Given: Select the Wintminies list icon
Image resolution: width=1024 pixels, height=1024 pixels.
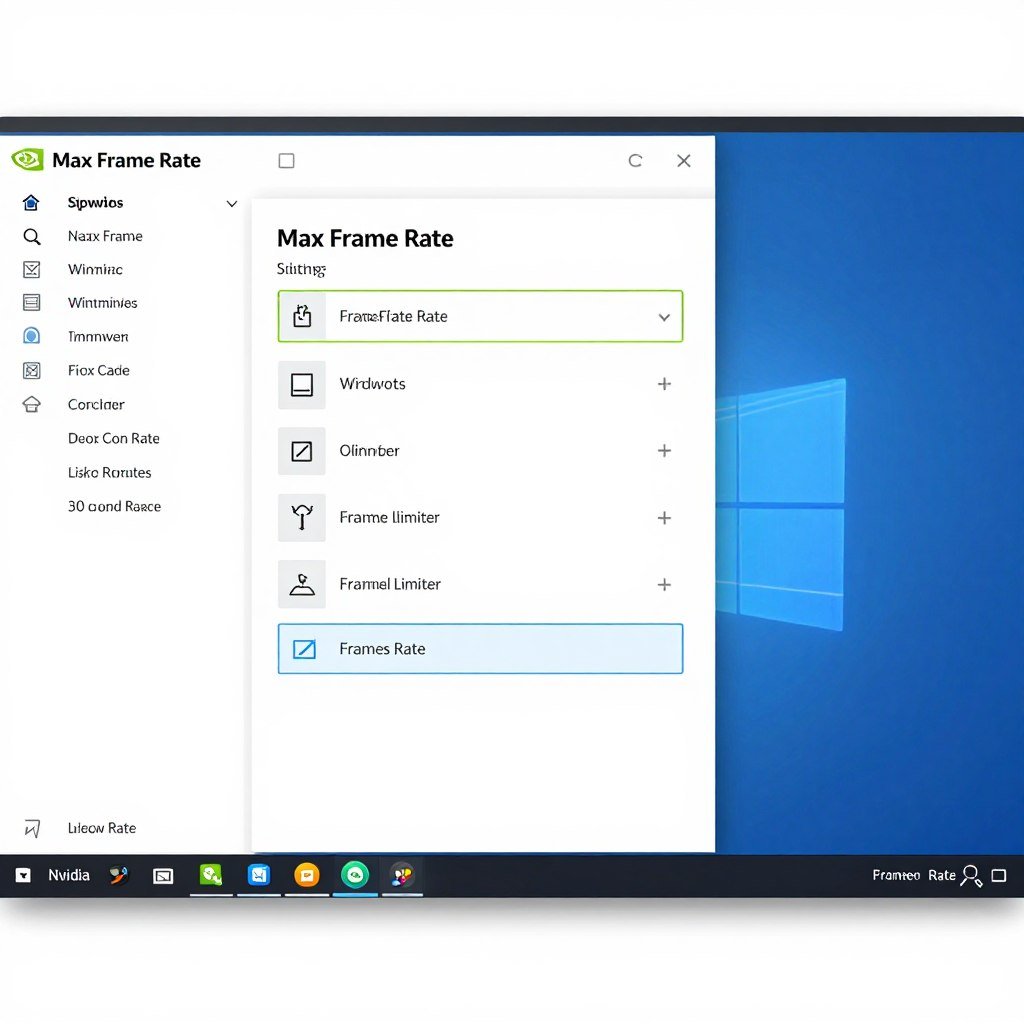Looking at the screenshot, I should [31, 302].
